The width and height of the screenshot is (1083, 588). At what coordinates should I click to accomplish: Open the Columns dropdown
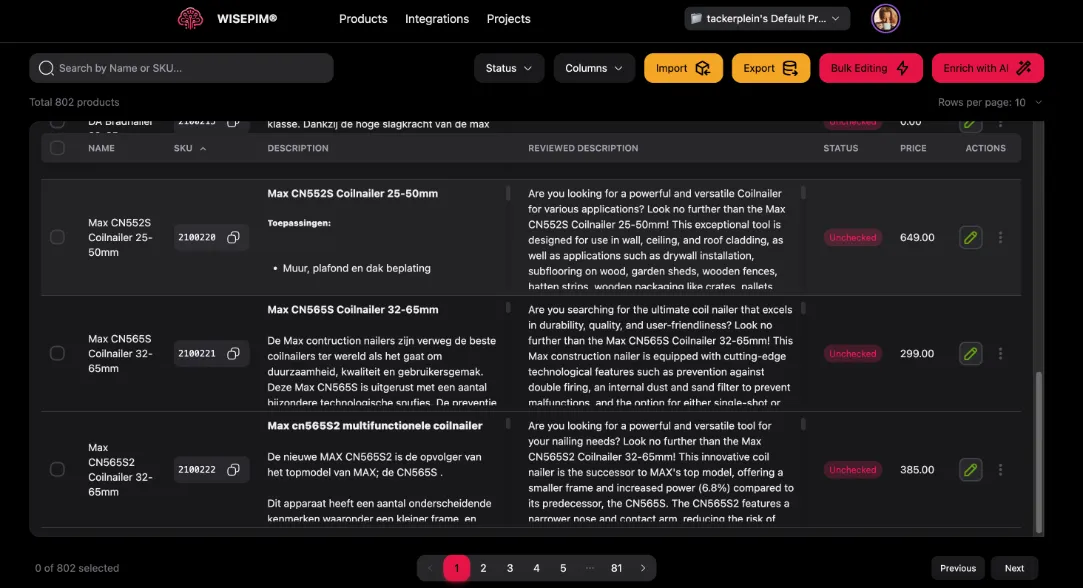[x=595, y=67]
